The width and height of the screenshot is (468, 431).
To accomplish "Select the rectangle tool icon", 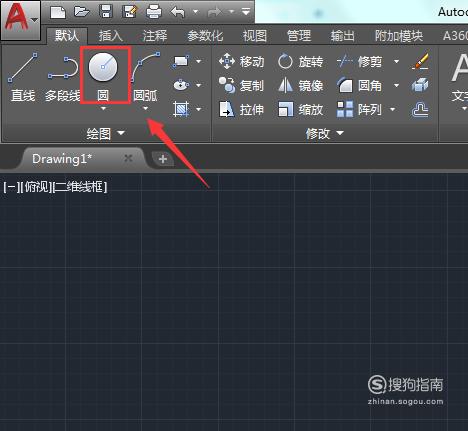I will [x=181, y=62].
